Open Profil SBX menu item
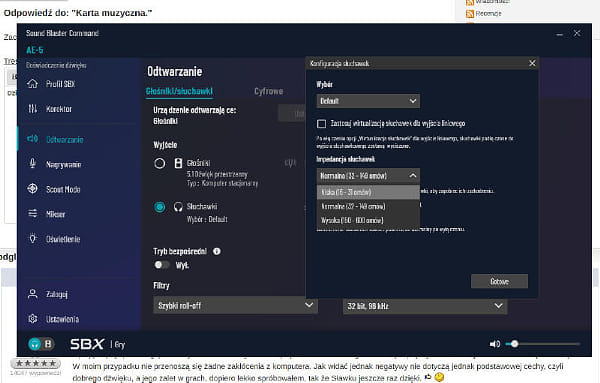This screenshot has height=383, width=600. tap(60, 84)
